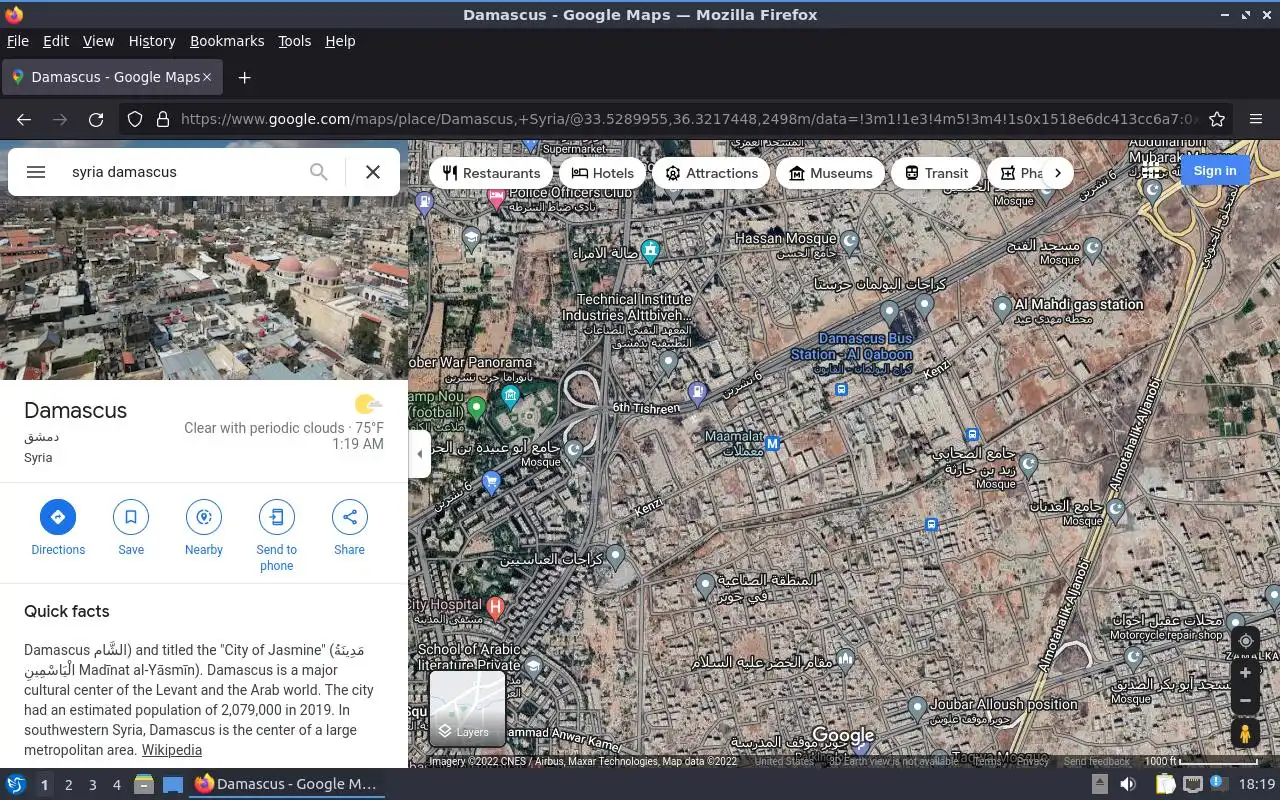The height and width of the screenshot is (800, 1280).
Task: Clear the search with the X icon
Action: (373, 172)
